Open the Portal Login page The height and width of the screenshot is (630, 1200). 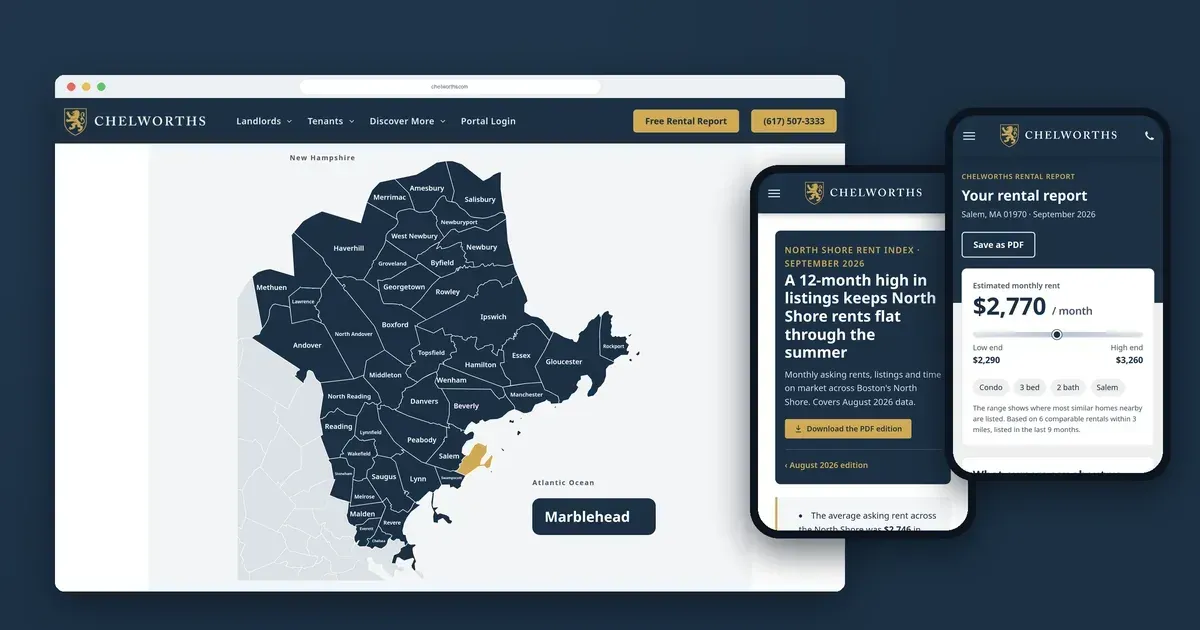[488, 121]
